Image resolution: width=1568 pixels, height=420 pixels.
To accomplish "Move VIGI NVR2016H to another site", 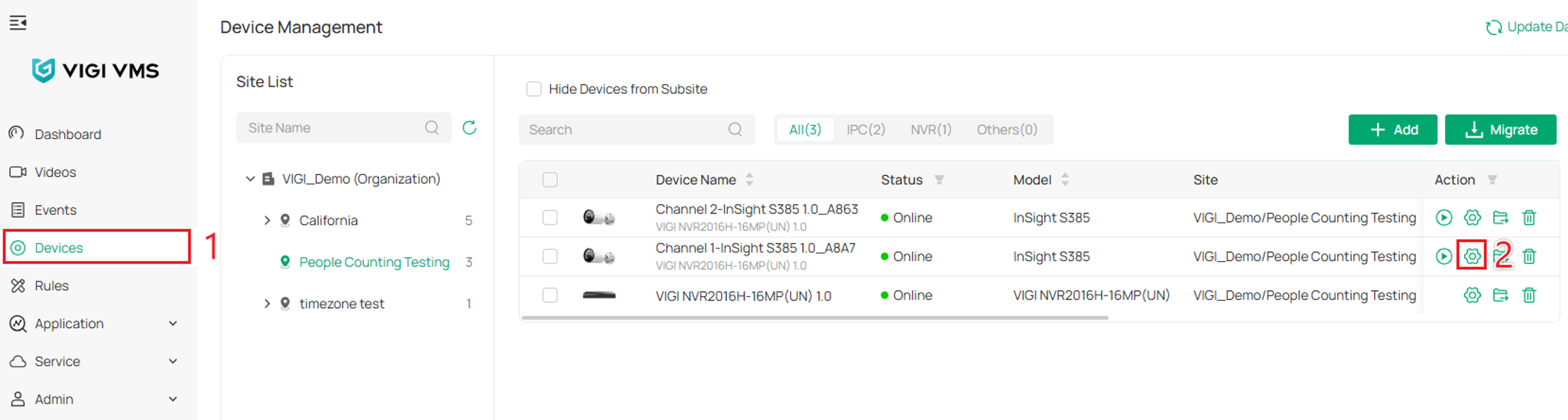I will pos(1500,295).
